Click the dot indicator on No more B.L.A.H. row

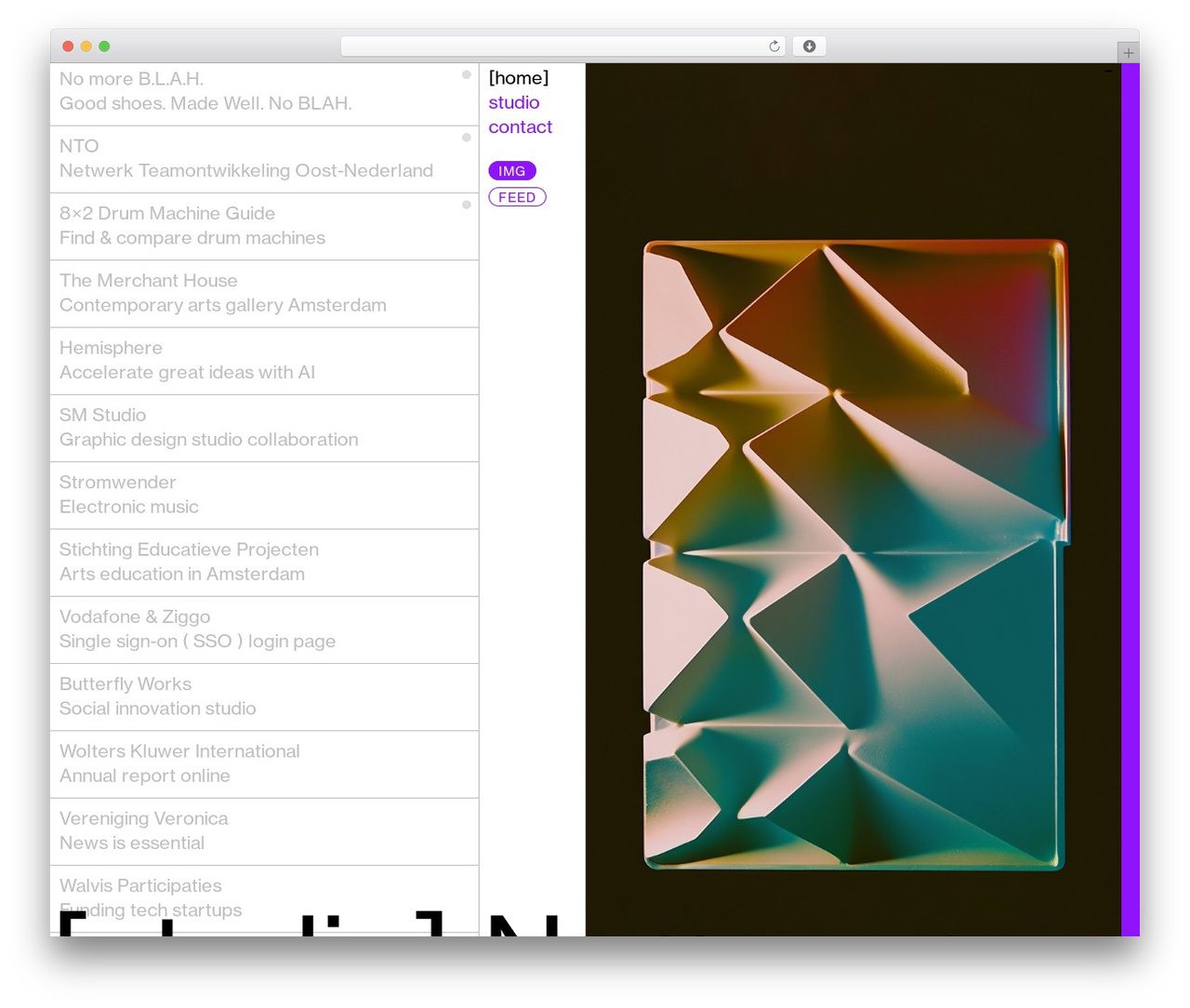point(467,74)
